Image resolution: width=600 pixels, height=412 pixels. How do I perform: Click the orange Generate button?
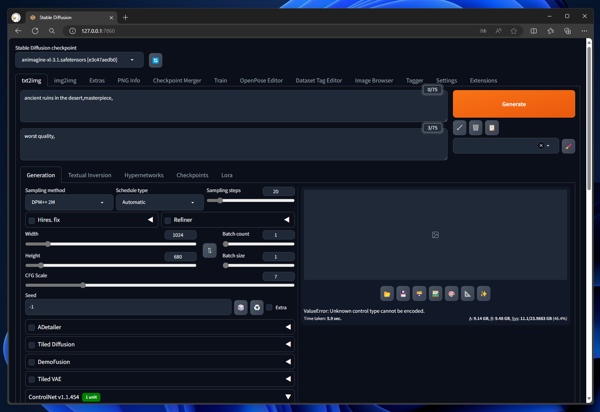point(514,104)
